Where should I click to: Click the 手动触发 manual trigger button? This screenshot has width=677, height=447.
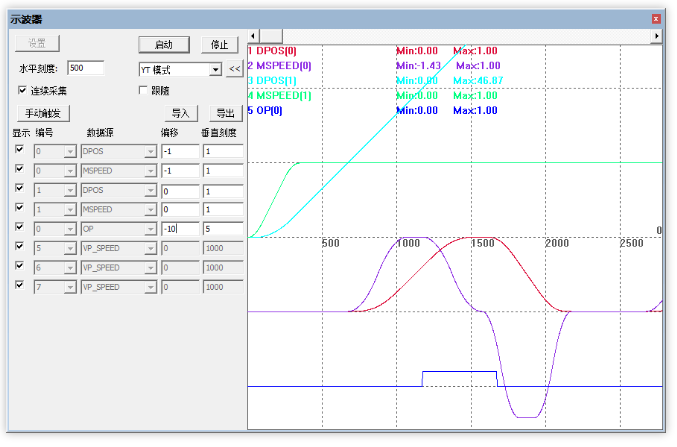tap(43, 113)
